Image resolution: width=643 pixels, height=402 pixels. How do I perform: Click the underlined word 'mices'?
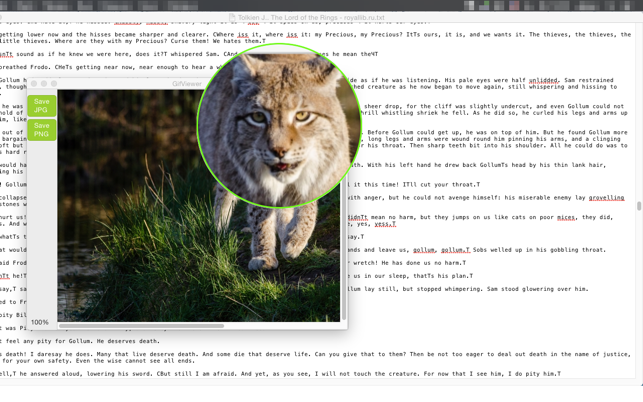tap(566, 217)
